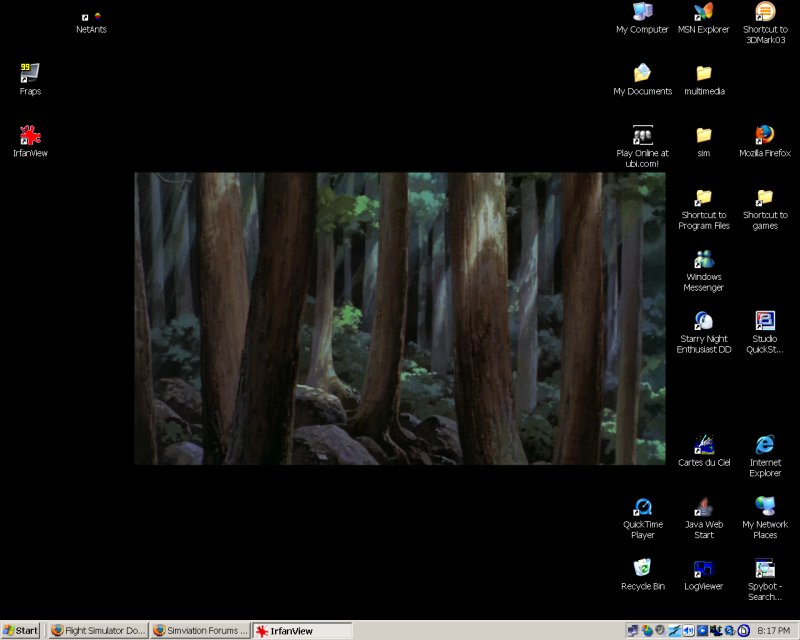Open Starry Night Enthusiast DD
This screenshot has height=640, width=800.
(704, 321)
